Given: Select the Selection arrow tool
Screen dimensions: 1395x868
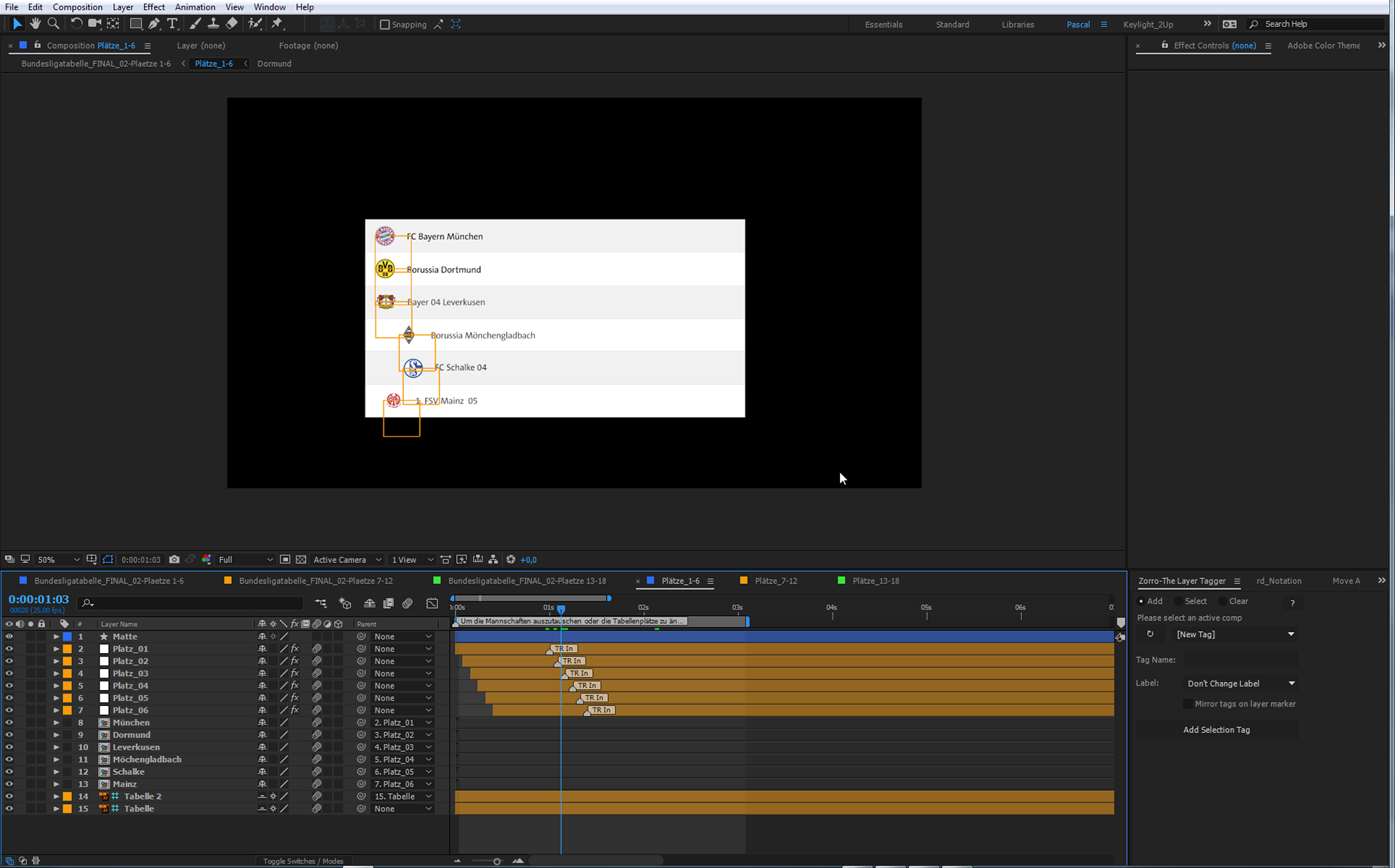Looking at the screenshot, I should coord(17,24).
